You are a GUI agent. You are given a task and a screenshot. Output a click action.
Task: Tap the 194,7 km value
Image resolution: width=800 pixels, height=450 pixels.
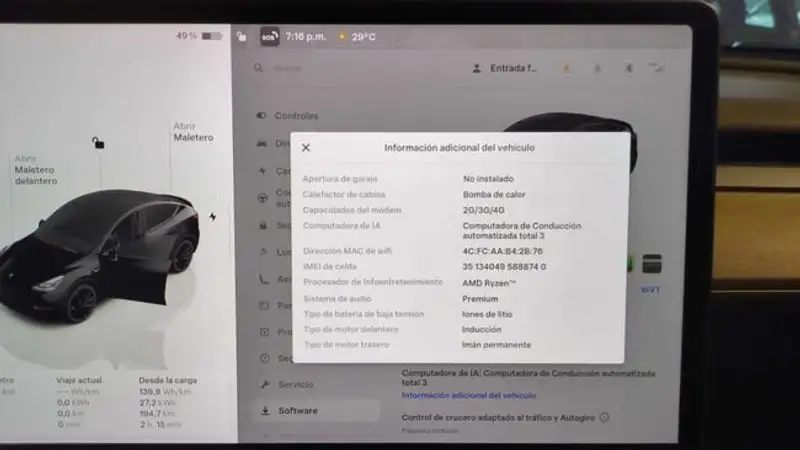coord(157,413)
